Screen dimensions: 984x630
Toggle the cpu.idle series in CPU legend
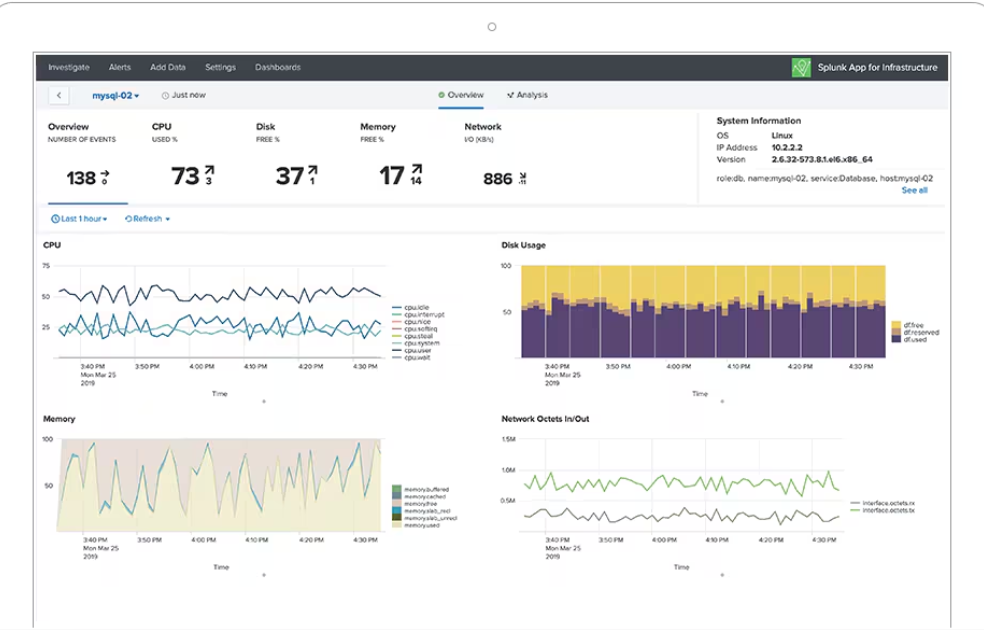click(418, 308)
